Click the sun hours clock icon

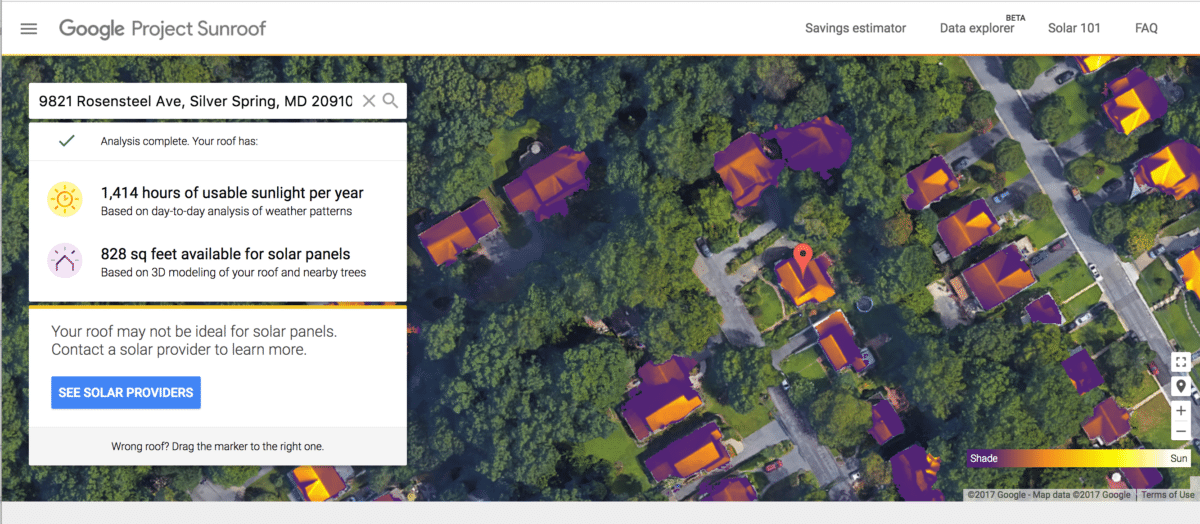pyautogui.click(x=65, y=200)
